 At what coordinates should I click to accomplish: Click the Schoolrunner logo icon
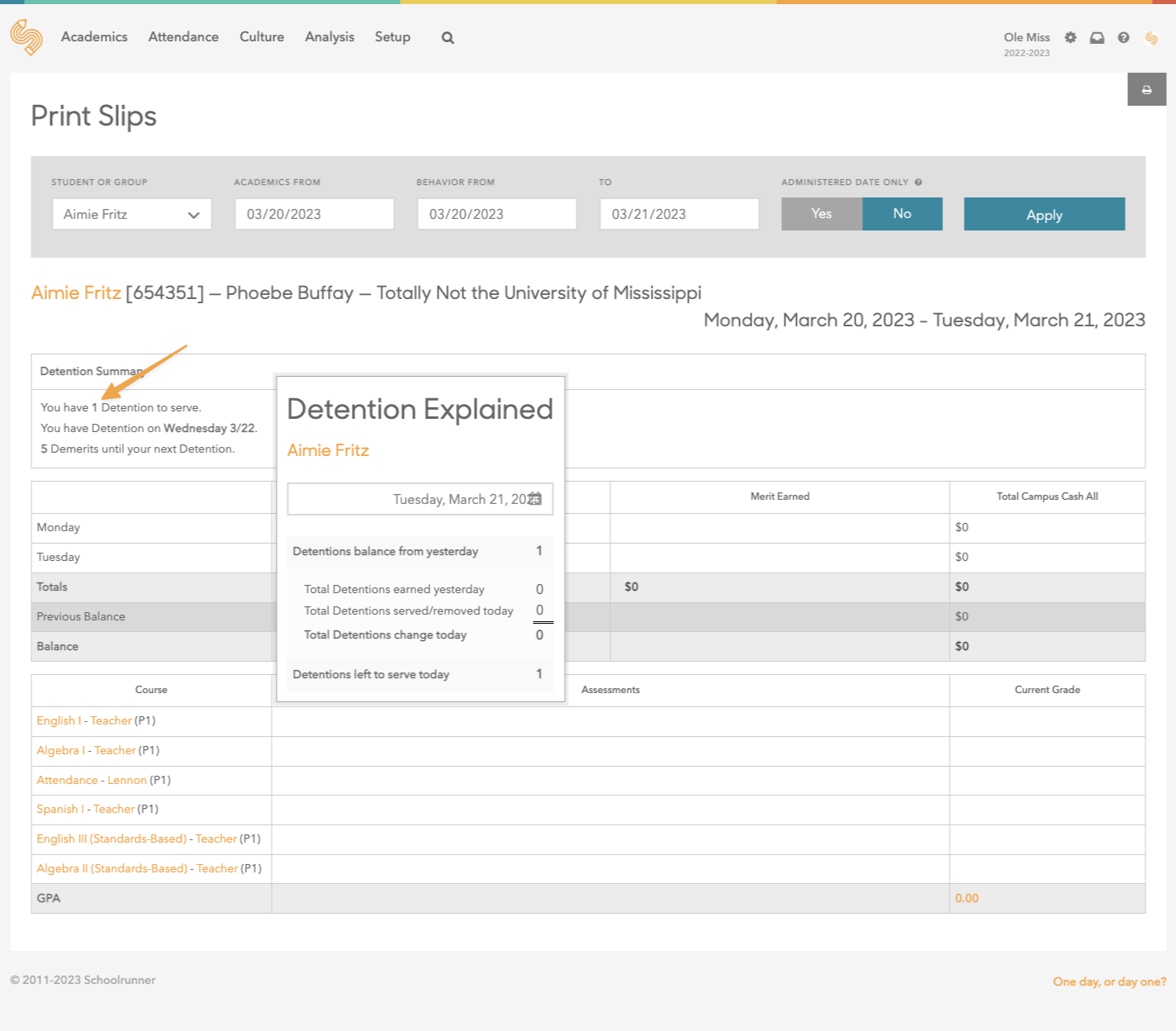(x=26, y=37)
